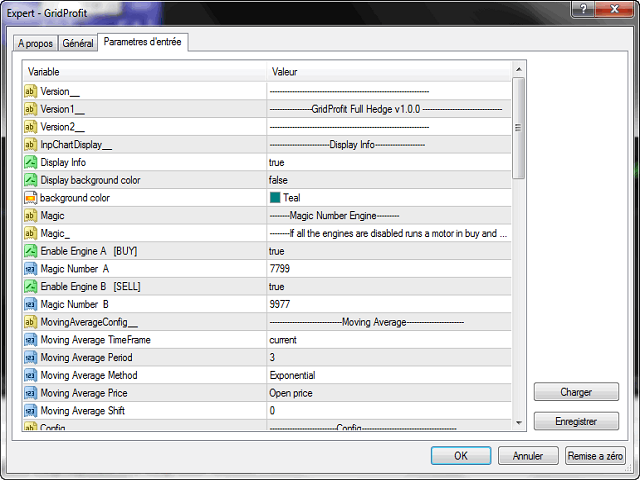Screen dimensions: 640x480
Task: Select the Magic Number A value 7799
Action: [280, 269]
